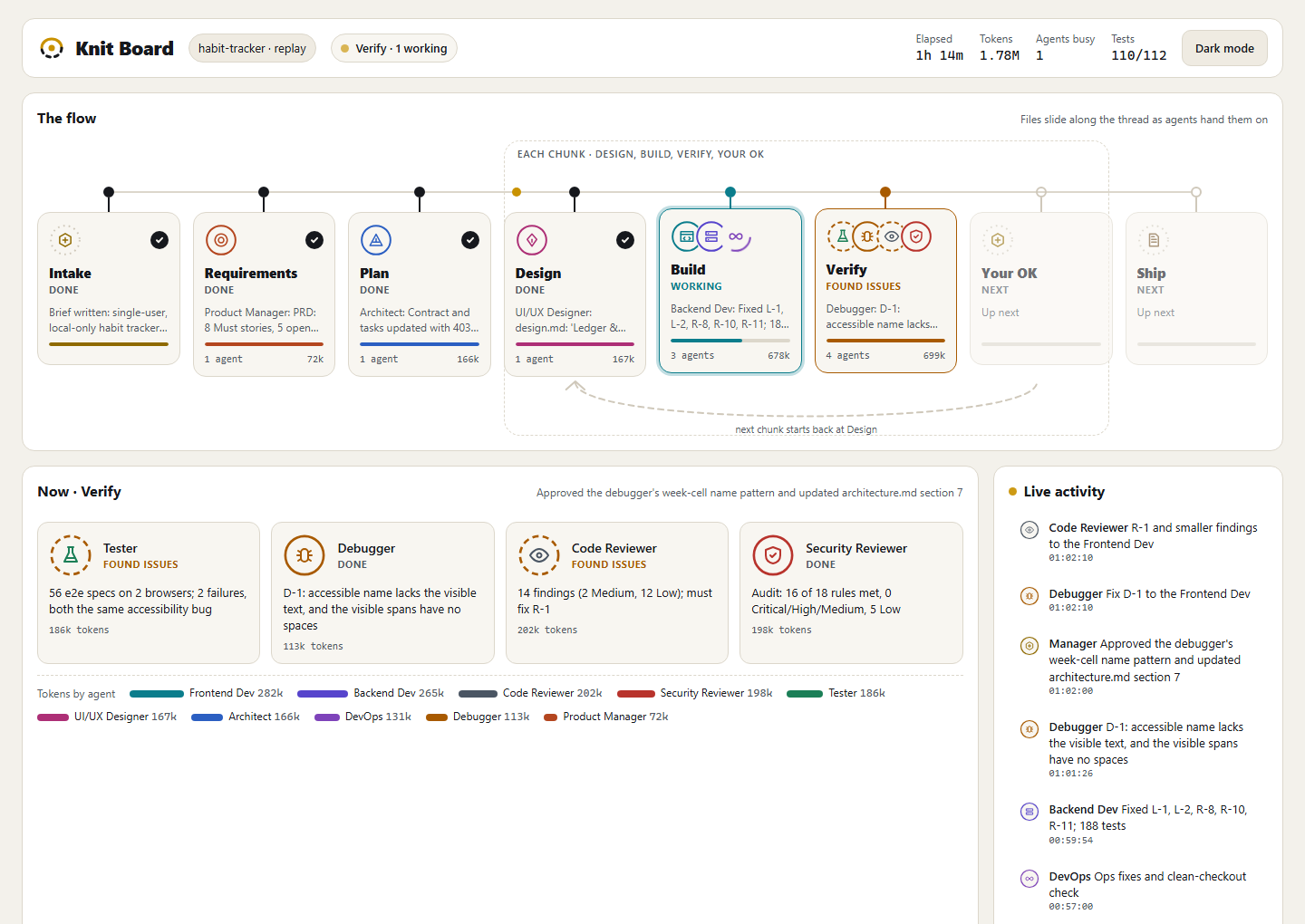Click the Plan stage triangle icon

point(376,240)
